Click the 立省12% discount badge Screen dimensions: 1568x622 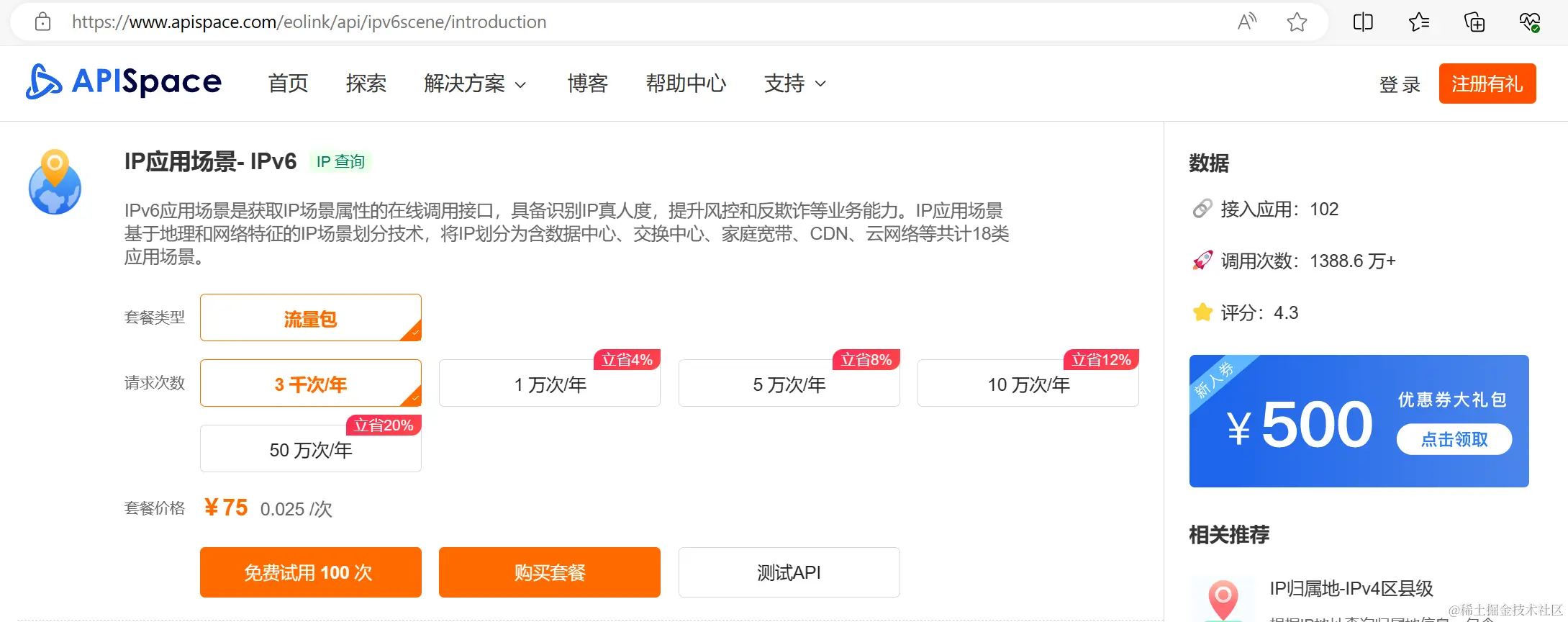click(x=1101, y=360)
